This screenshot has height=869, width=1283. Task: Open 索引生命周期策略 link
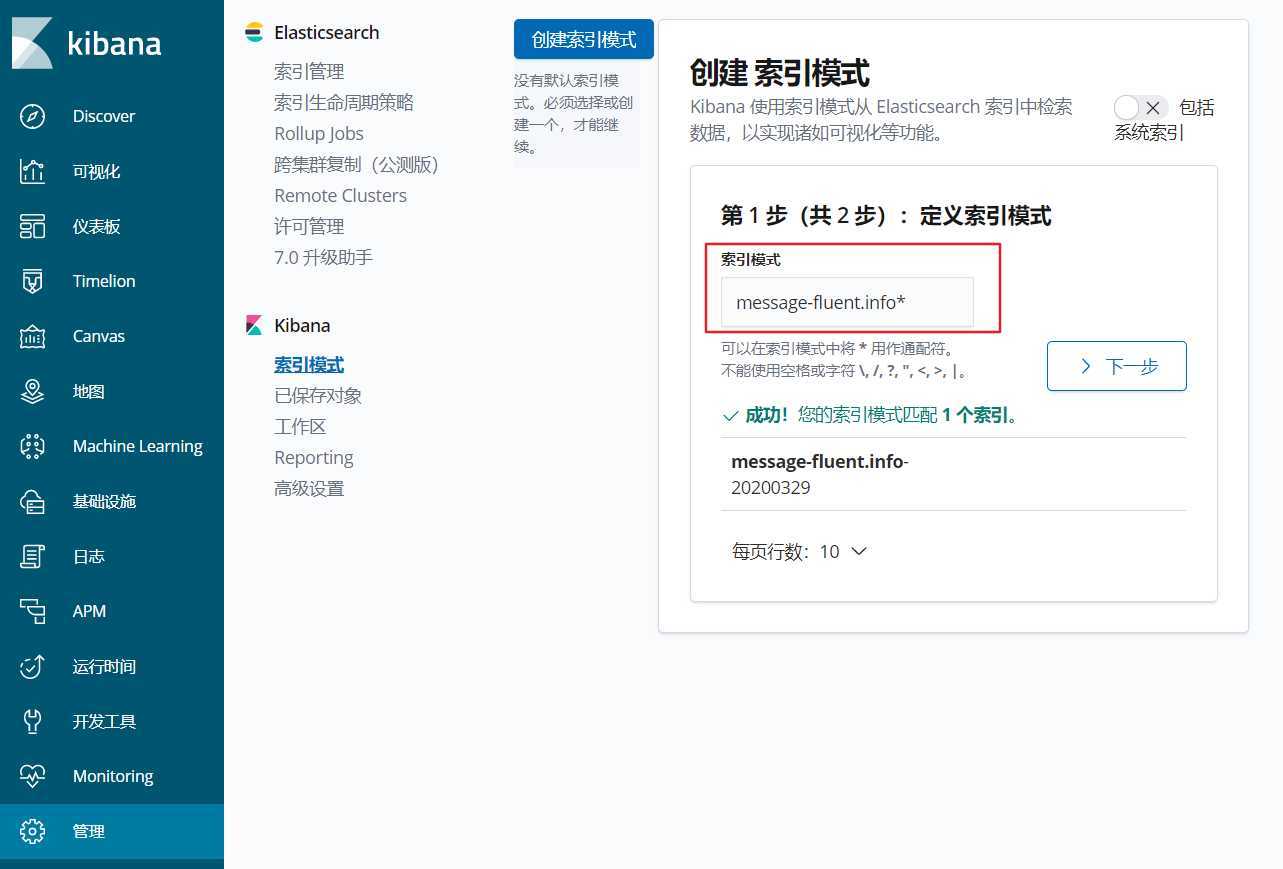[x=344, y=103]
